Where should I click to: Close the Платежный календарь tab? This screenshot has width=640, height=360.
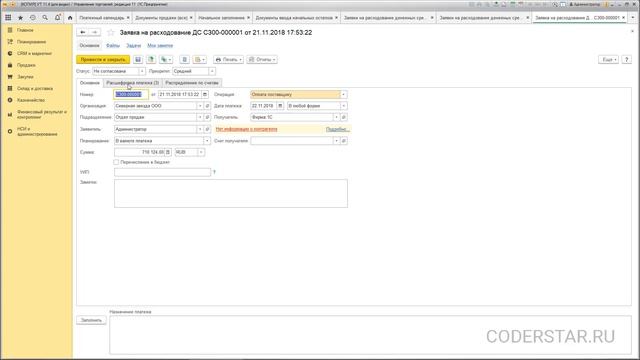pyautogui.click(x=128, y=18)
